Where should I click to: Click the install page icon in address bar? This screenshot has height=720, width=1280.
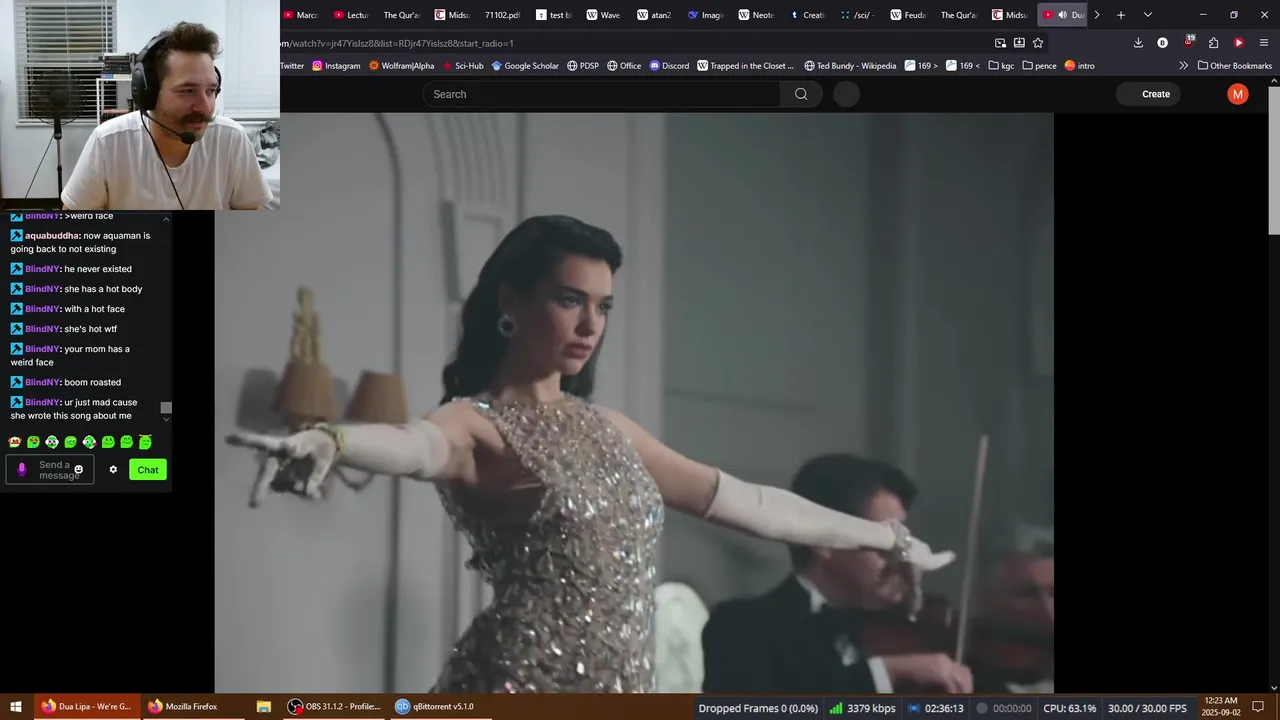(1019, 43)
